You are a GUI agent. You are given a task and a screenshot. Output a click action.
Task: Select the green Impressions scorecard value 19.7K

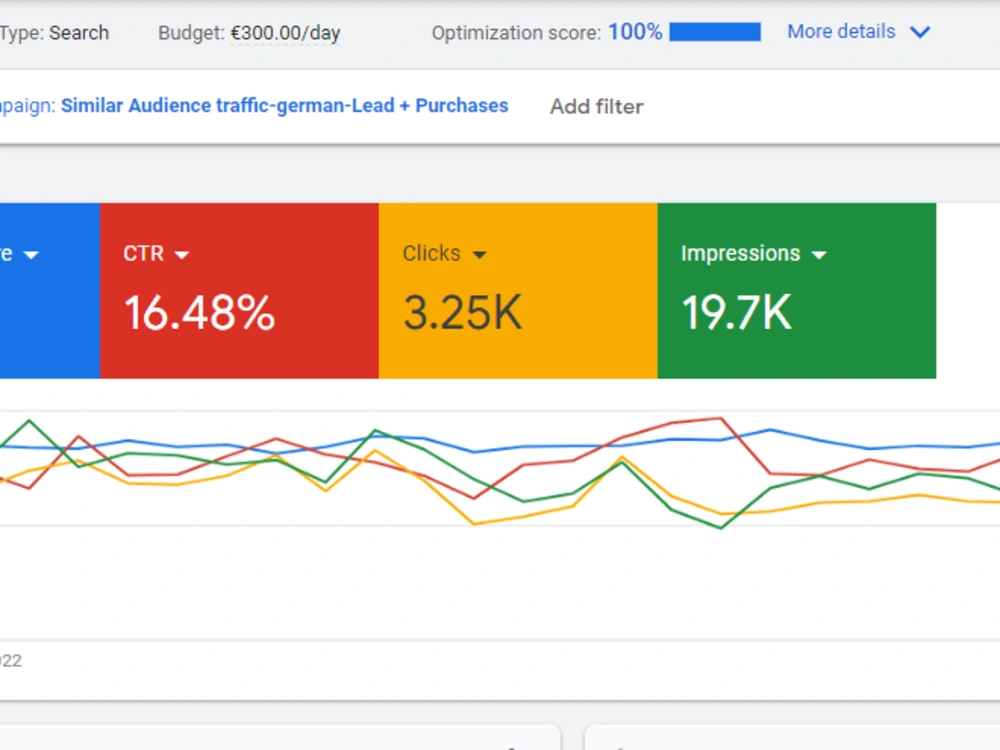737,312
